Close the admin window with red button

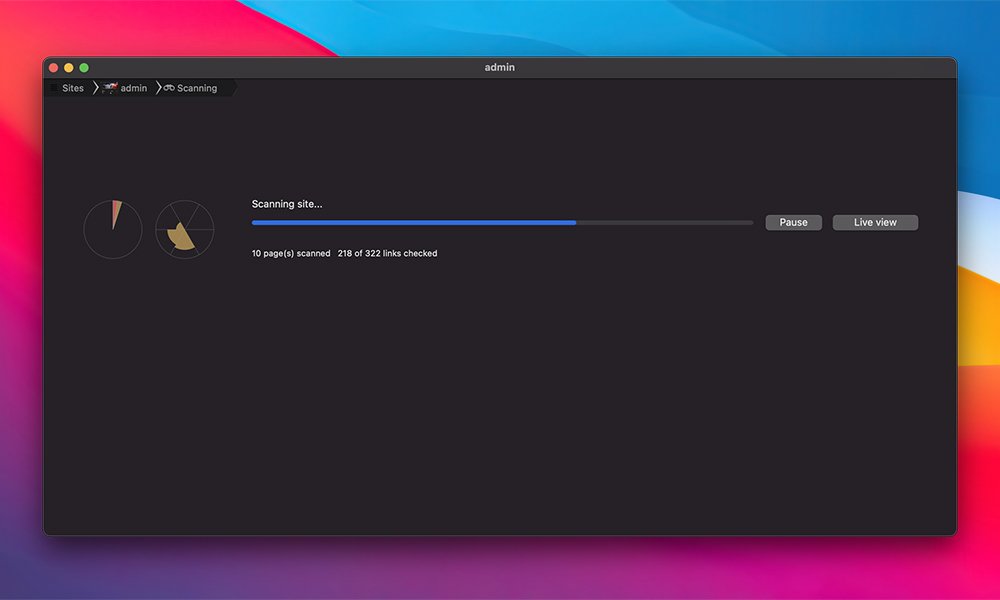pos(54,67)
